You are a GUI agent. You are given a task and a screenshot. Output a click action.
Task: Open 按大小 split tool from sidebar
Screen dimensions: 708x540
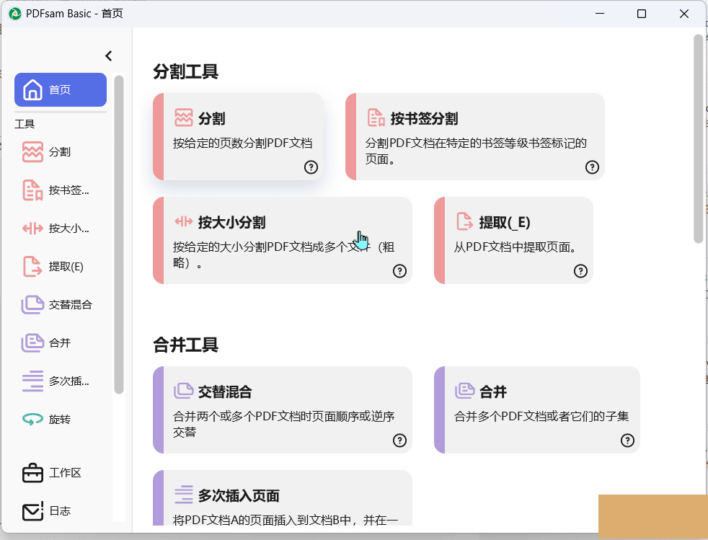[56, 228]
